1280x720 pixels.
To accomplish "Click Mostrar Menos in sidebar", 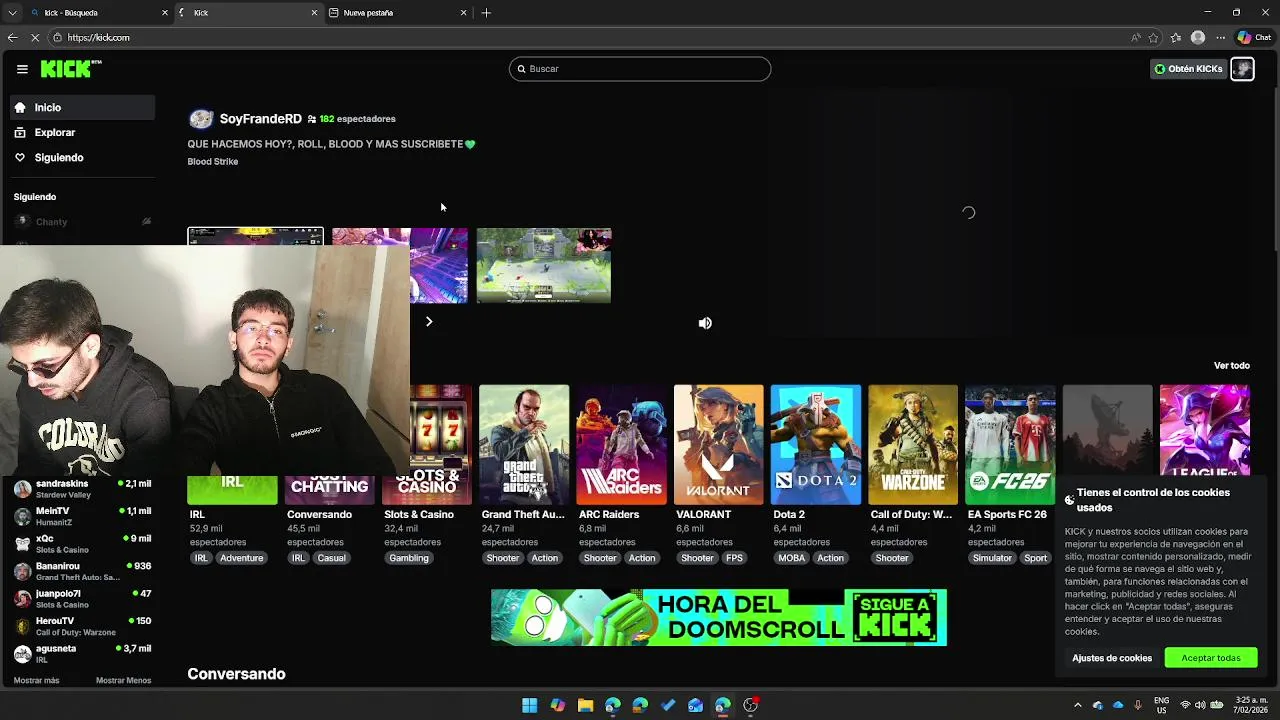I will [x=123, y=681].
